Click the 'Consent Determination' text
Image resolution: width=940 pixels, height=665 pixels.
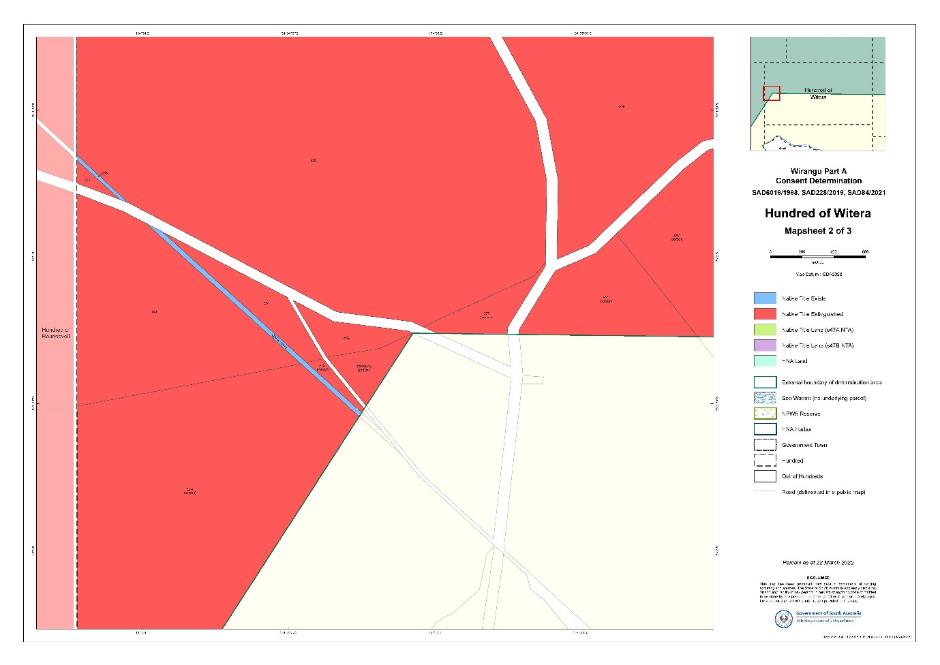818,180
